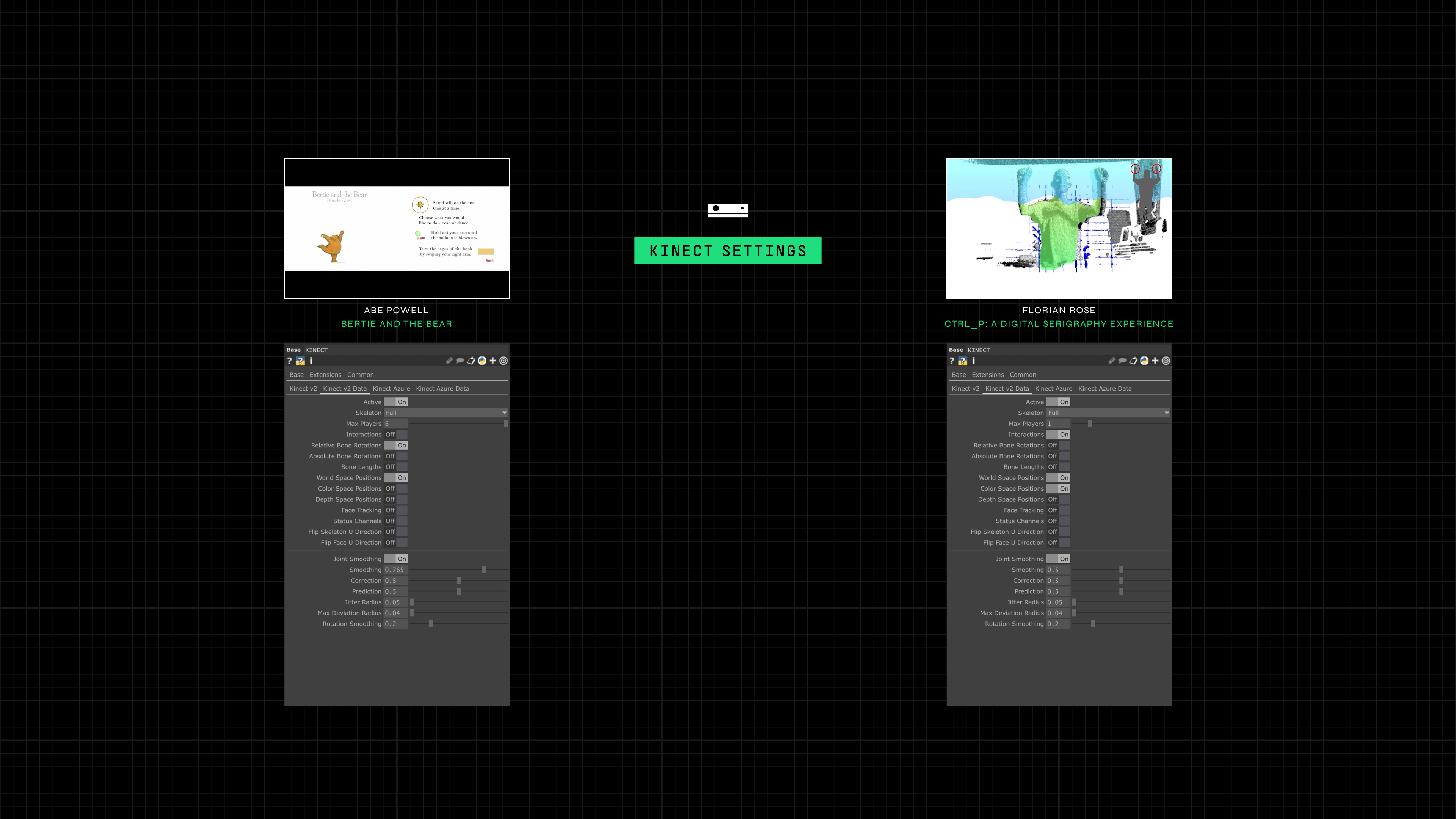Click the clipboard copy parameters icon in left panel
The height and width of the screenshot is (819, 1456).
(471, 361)
